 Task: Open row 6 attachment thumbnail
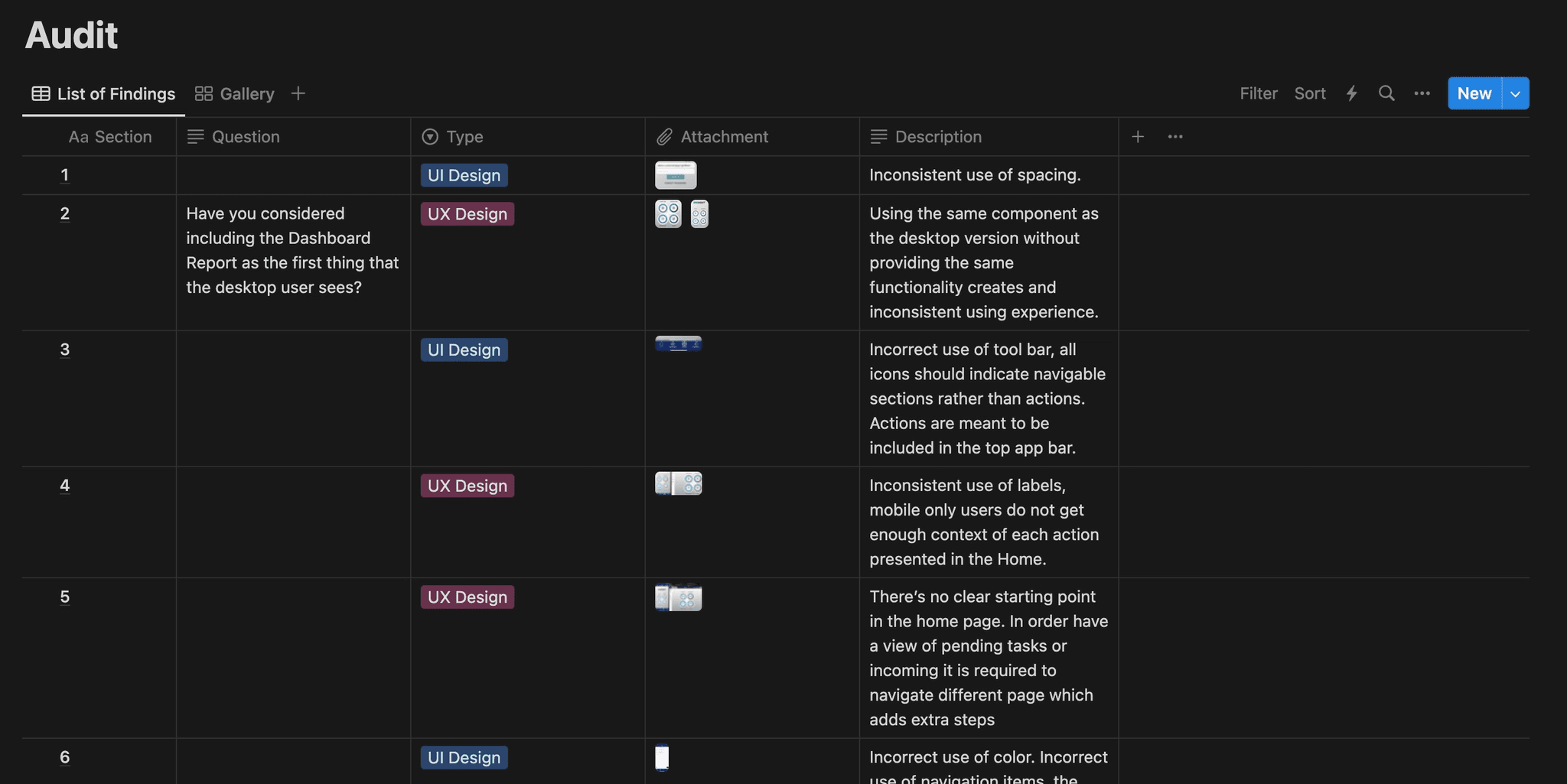coord(662,757)
